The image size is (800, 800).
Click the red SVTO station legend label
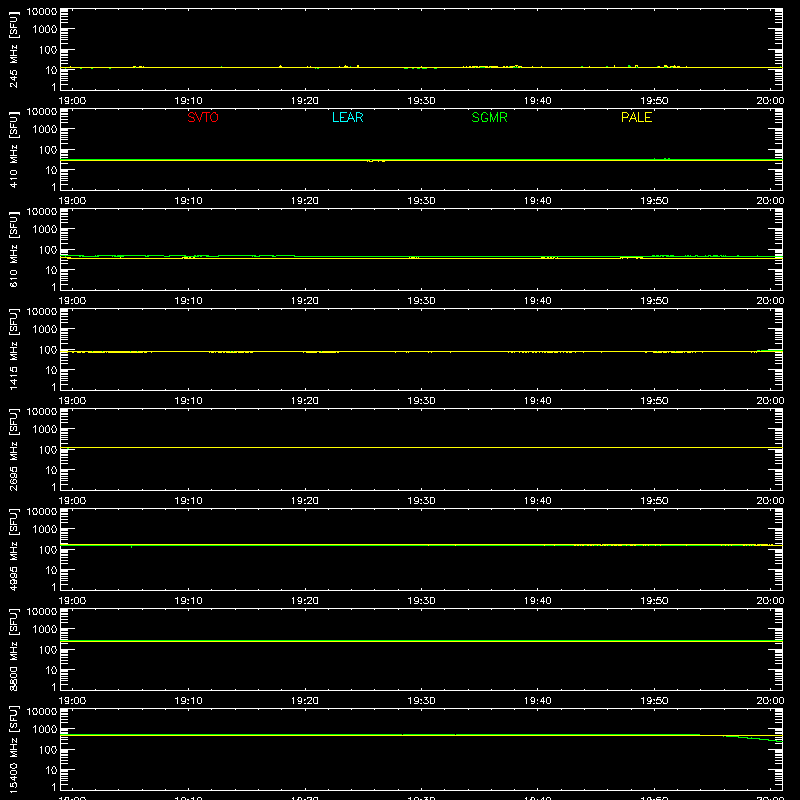(203, 117)
